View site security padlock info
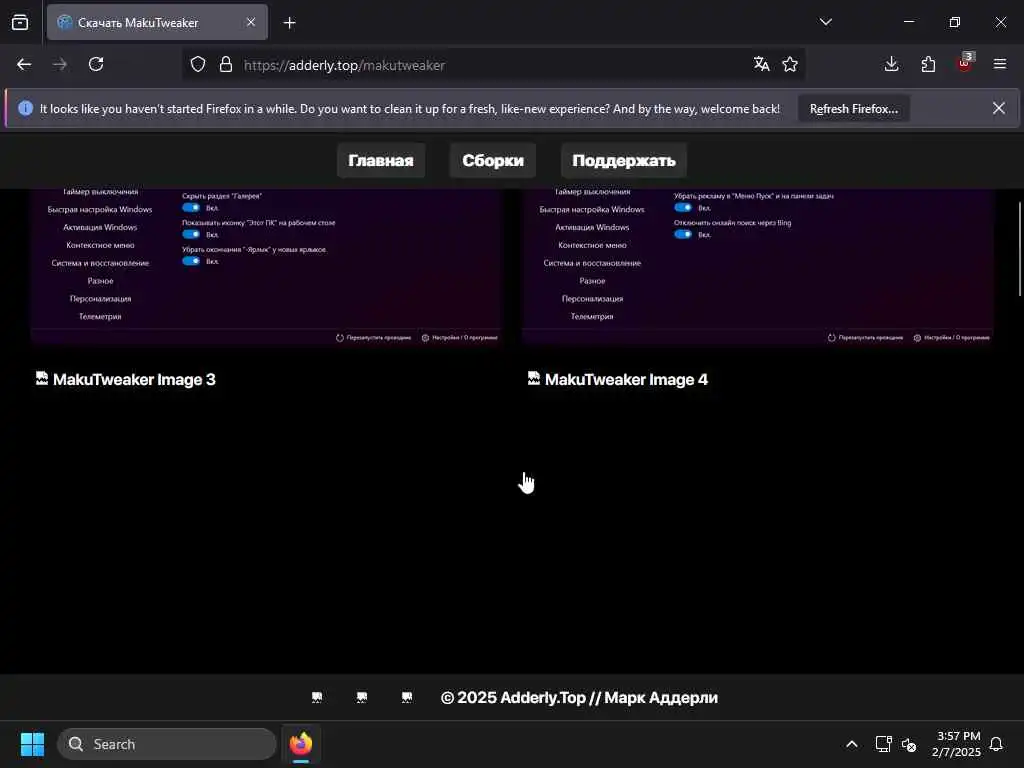This screenshot has width=1024, height=768. point(226,65)
